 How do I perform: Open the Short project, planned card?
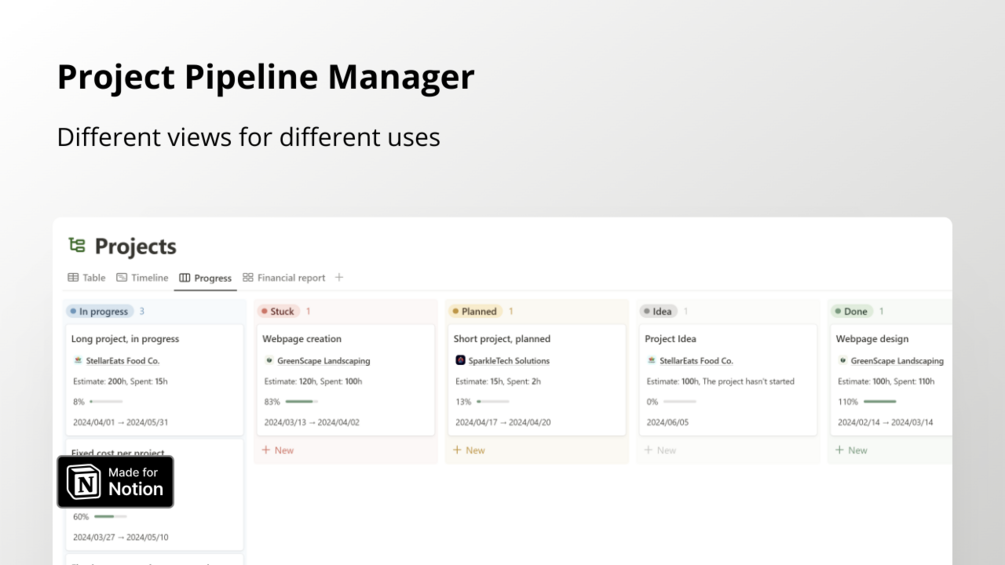click(x=502, y=339)
